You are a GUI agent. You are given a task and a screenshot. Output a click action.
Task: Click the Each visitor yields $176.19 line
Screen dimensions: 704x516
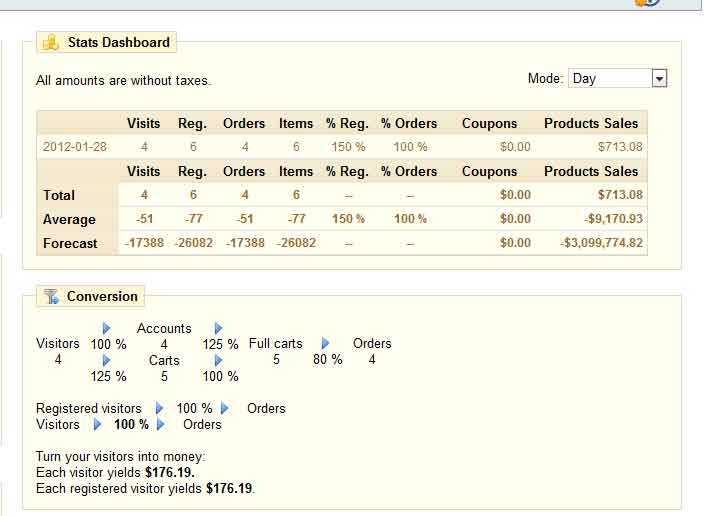pos(115,472)
